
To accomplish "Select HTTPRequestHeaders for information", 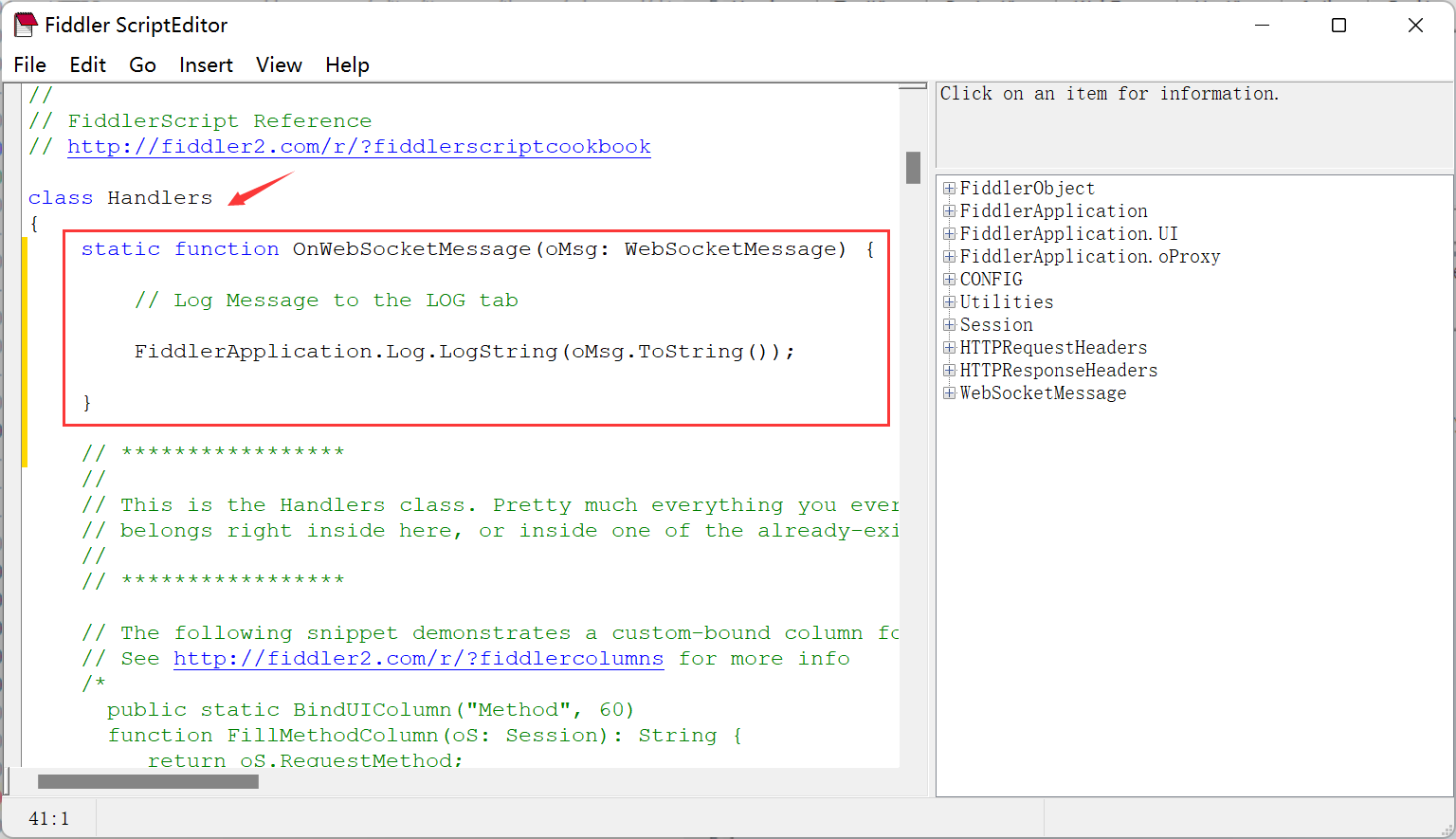I will [1052, 347].
